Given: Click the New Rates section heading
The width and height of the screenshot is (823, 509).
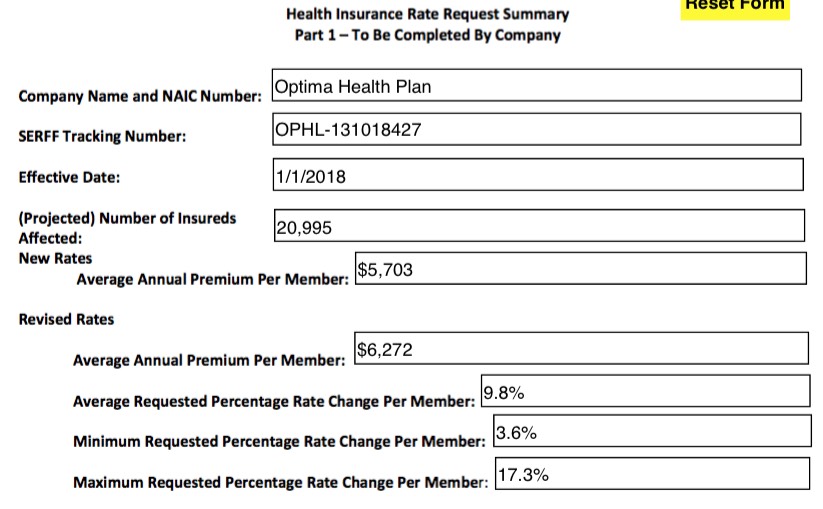Looking at the screenshot, I should click(55, 258).
